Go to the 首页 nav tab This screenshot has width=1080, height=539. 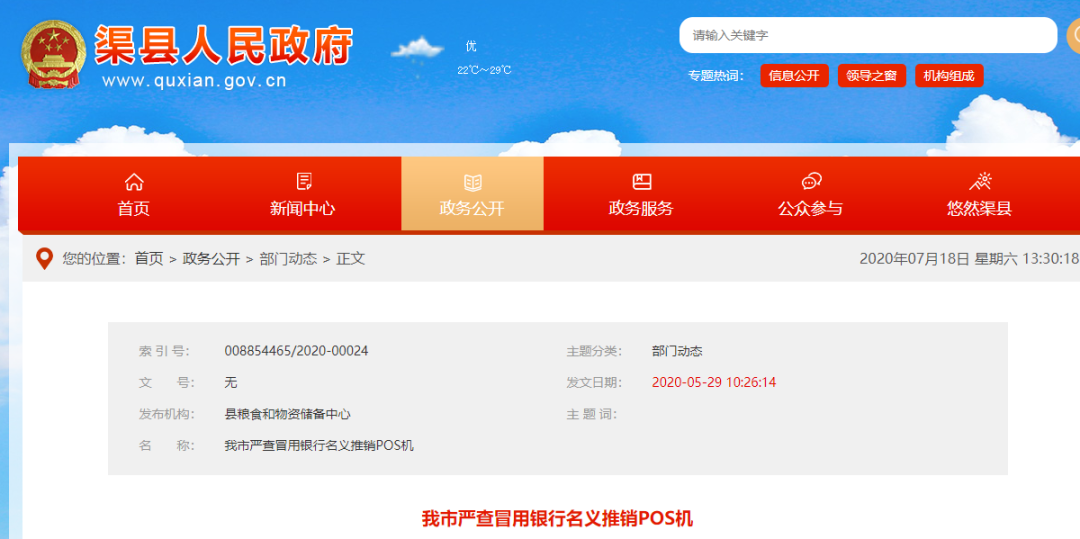134,193
